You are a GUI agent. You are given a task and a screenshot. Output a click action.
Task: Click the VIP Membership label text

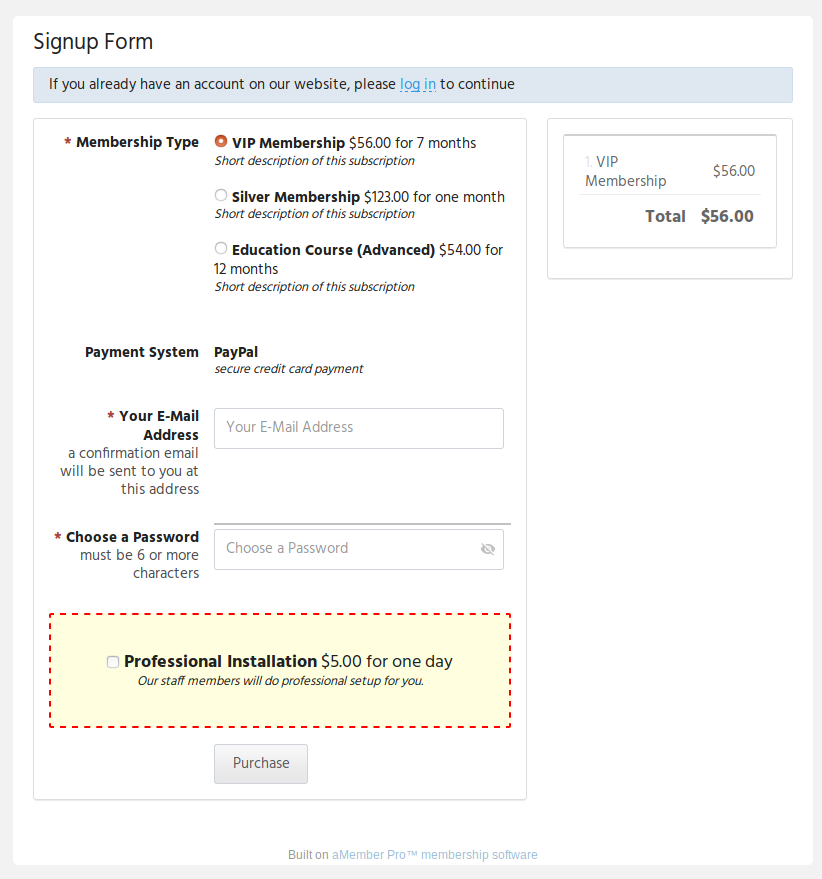click(x=288, y=143)
